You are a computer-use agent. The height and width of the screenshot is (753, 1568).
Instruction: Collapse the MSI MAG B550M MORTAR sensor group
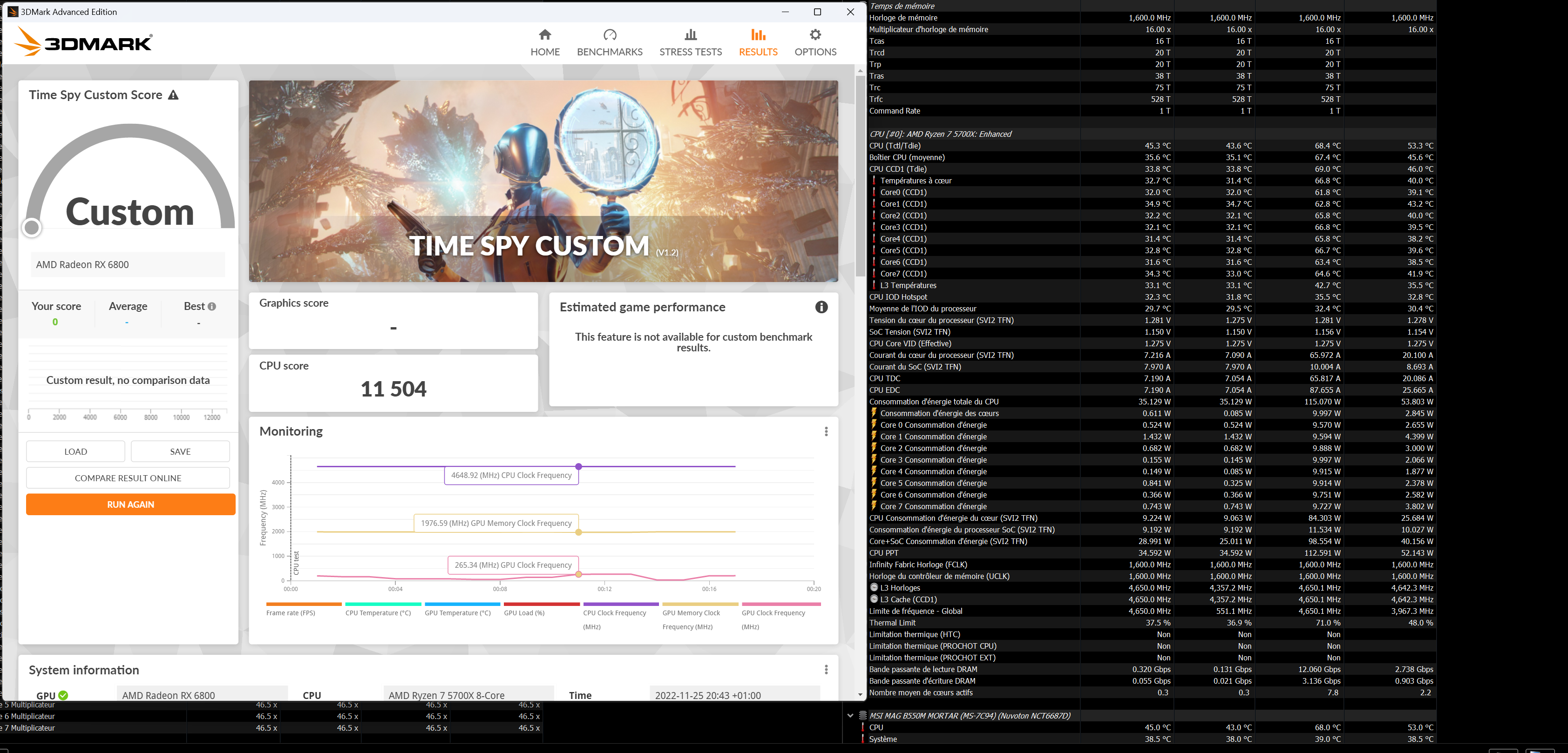[x=850, y=715]
